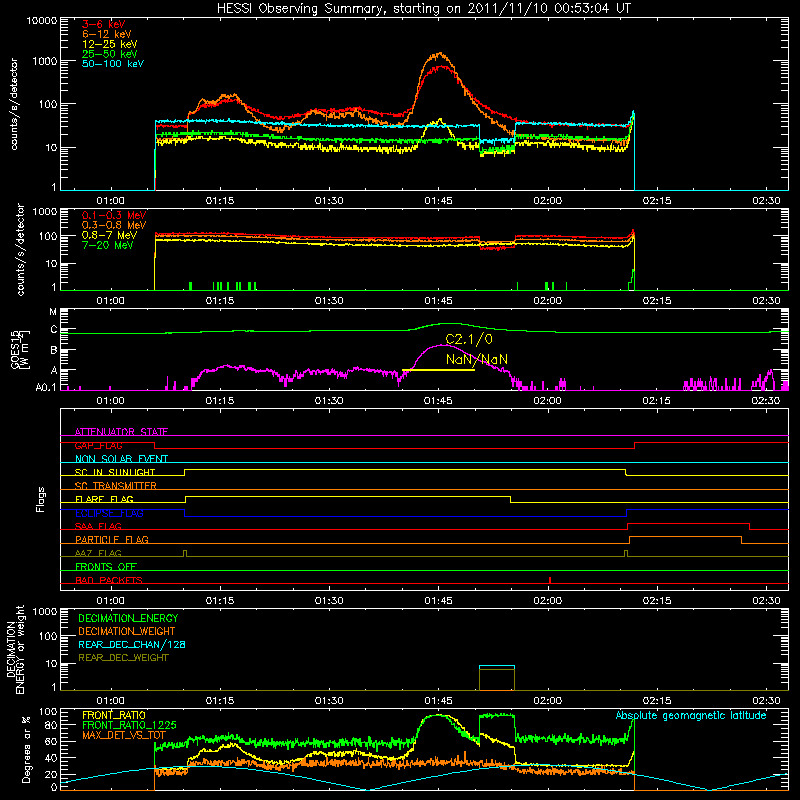Select the PARTICLE_FLAG label
The width and height of the screenshot is (800, 800).
pyautogui.click(x=112, y=540)
